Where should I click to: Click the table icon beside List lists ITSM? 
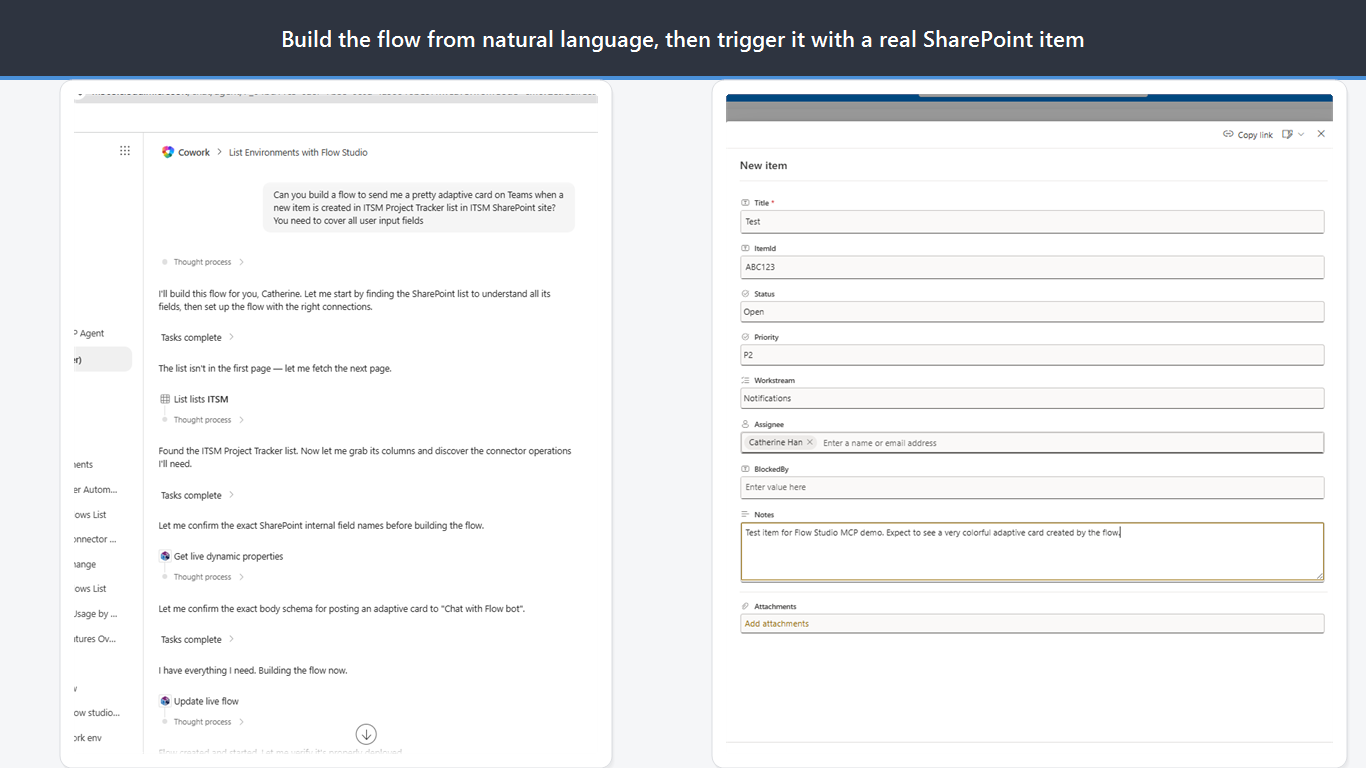click(165, 399)
